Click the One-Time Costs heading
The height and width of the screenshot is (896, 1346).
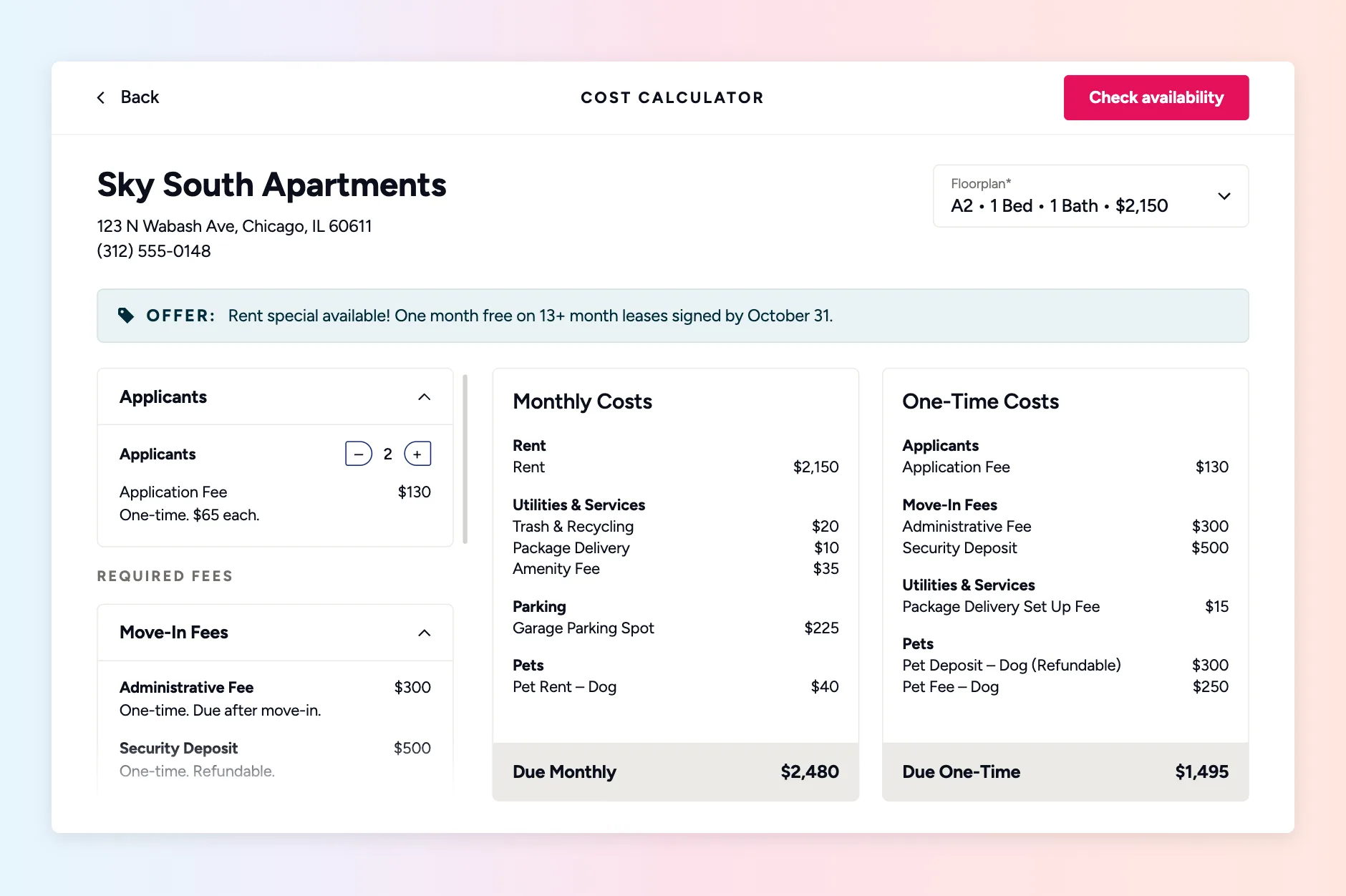[980, 401]
